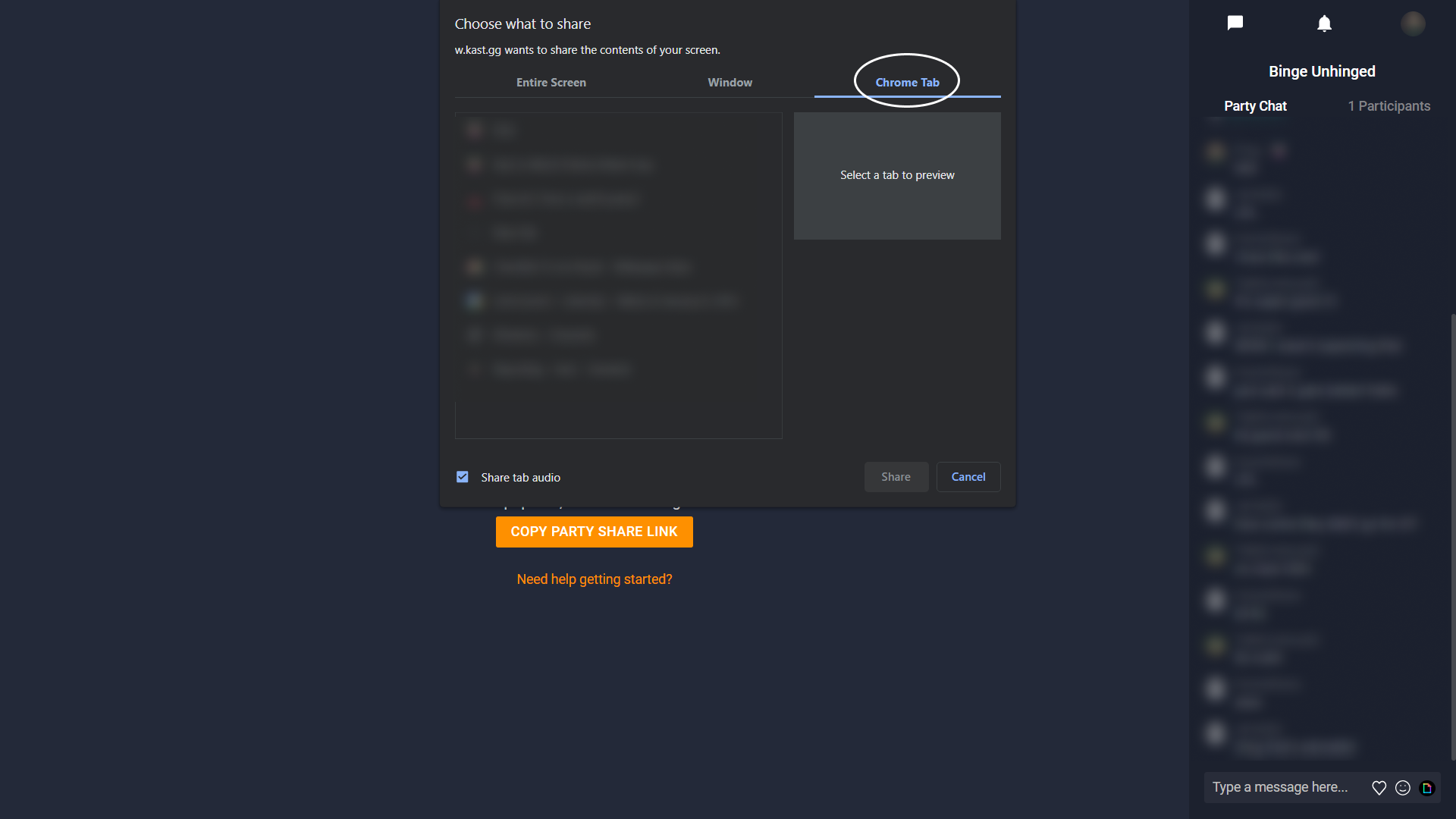The image size is (1456, 819).
Task: Open the chat bubble messages icon
Action: tap(1235, 23)
